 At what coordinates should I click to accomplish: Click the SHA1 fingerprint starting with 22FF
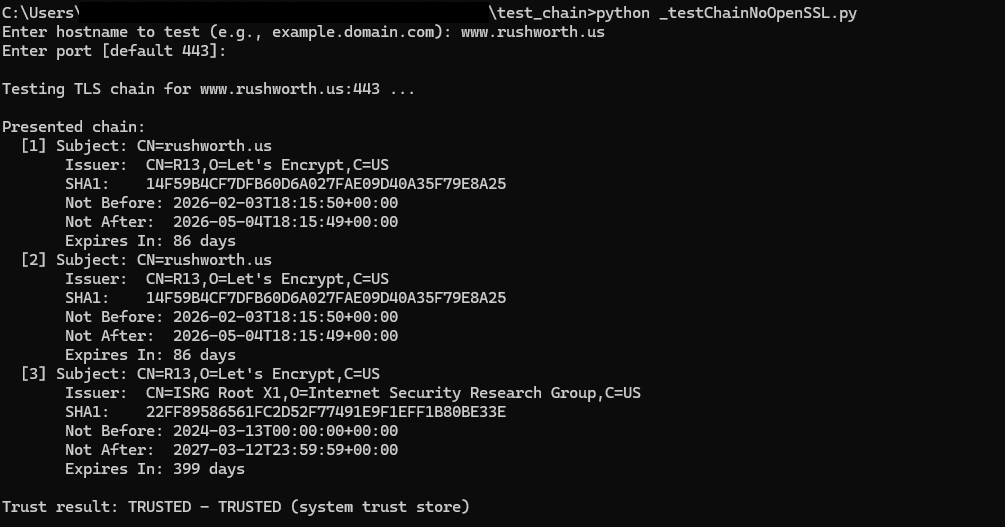[x=326, y=412]
